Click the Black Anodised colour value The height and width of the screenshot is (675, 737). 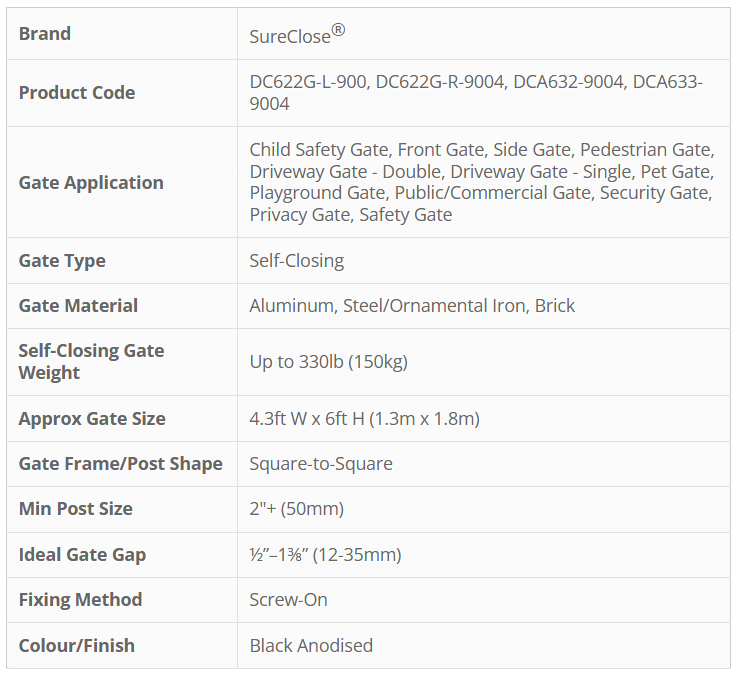pos(311,645)
